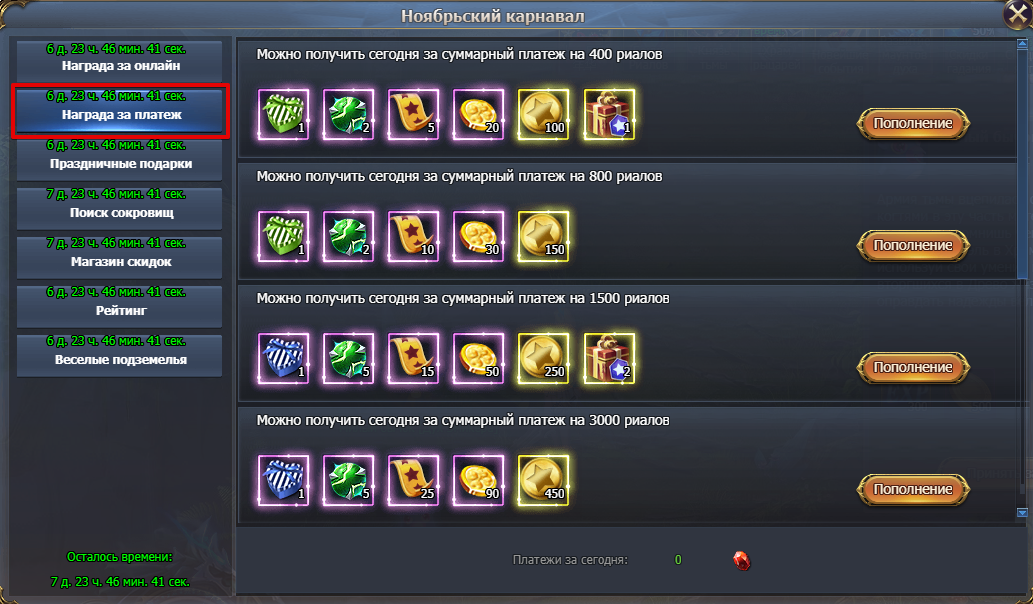
Task: Close the Ноябрьский карнавал window
Action: tap(1017, 14)
